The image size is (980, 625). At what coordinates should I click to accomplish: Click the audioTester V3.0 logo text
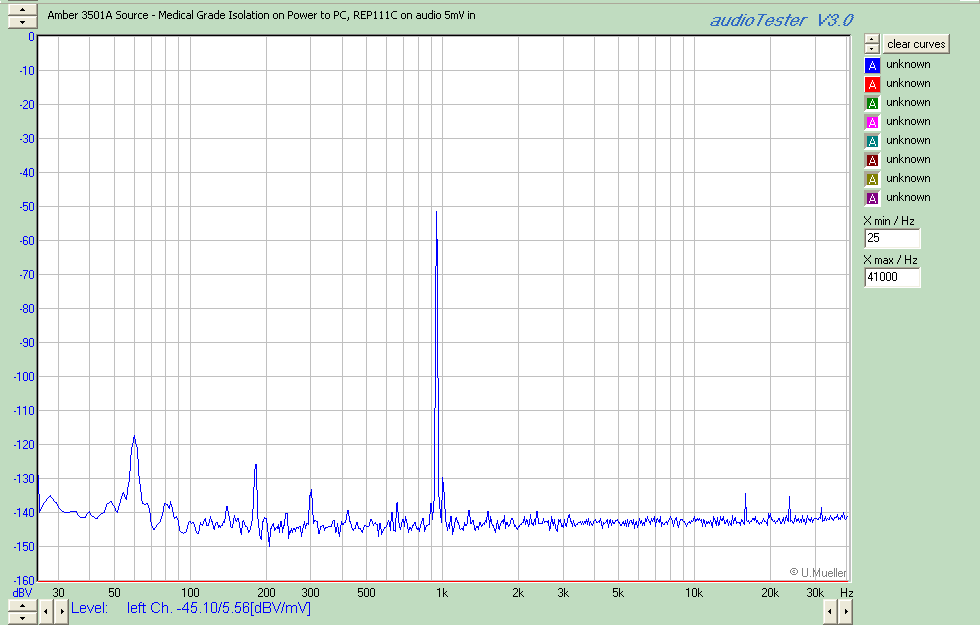(781, 20)
